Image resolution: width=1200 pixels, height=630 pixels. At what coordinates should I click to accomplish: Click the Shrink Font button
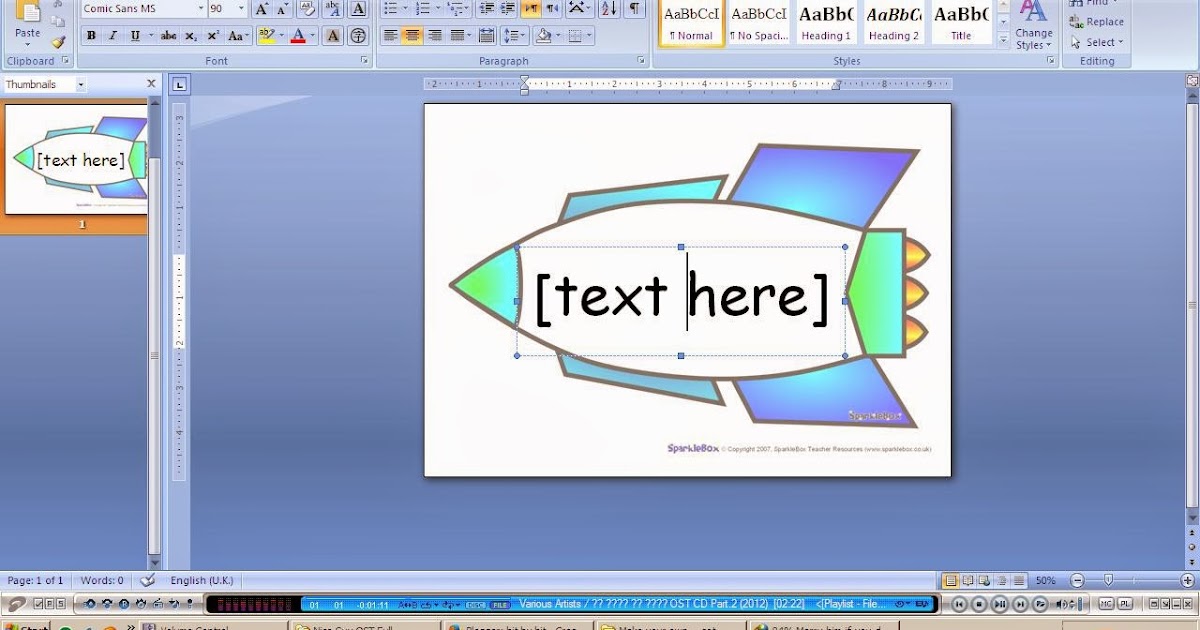(283, 9)
